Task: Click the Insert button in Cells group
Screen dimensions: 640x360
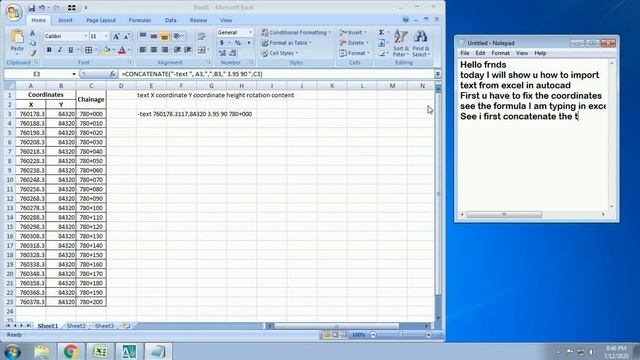Action: click(x=353, y=32)
